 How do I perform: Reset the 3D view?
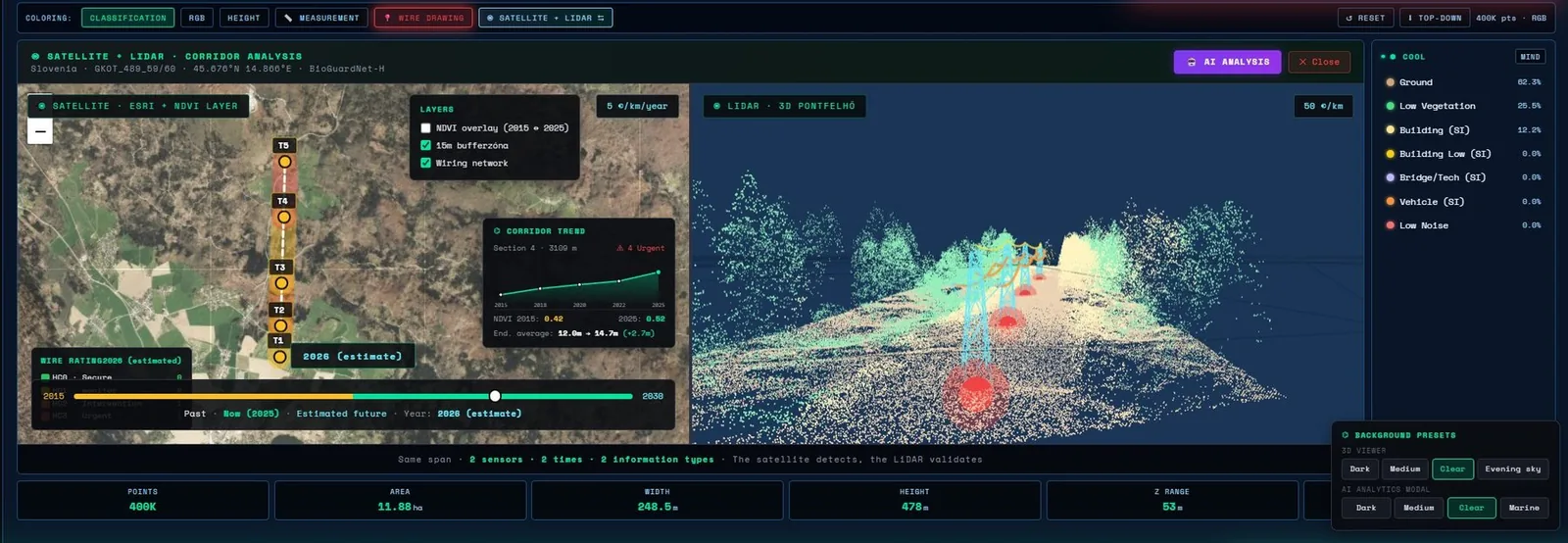(x=1365, y=18)
